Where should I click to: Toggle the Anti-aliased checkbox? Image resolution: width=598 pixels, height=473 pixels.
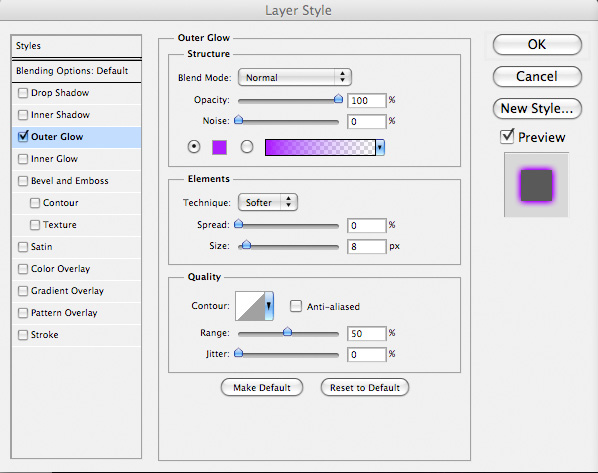[x=296, y=306]
